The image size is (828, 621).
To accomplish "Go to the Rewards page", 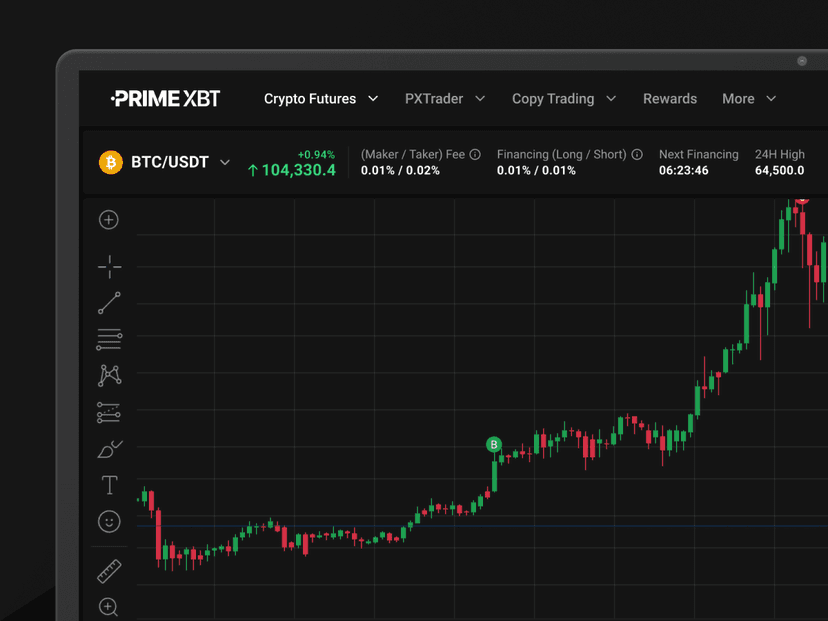I will click(670, 99).
